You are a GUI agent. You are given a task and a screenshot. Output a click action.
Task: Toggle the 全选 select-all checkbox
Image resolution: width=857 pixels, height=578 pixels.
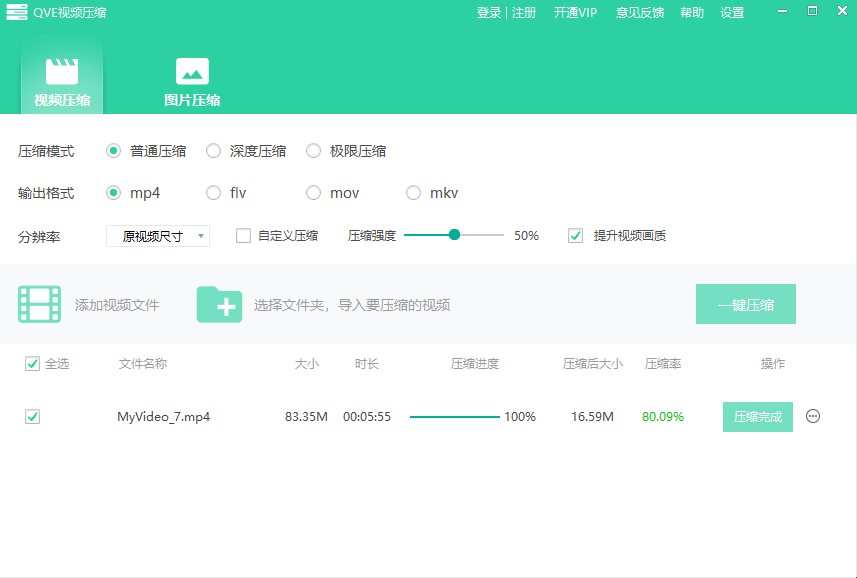[32, 364]
